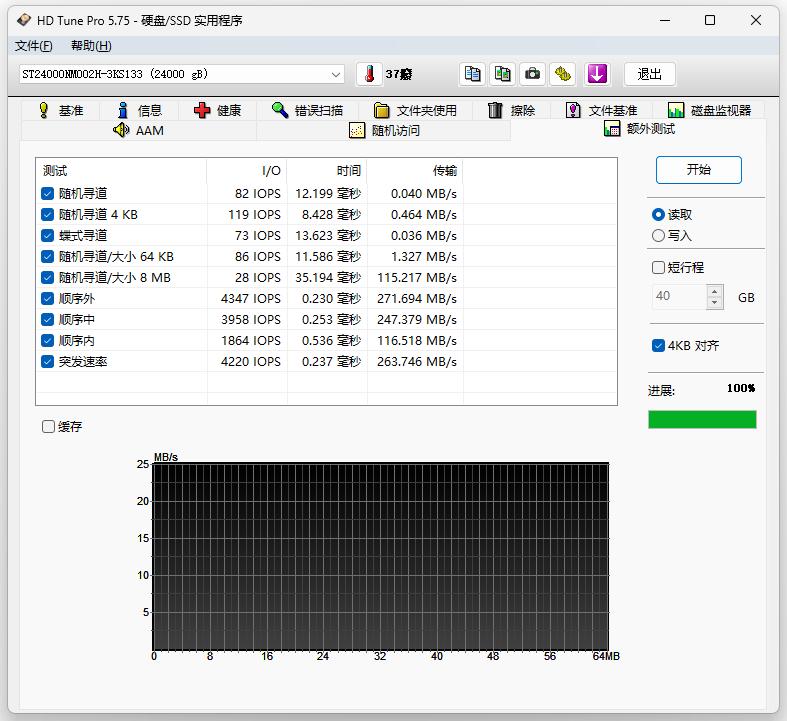Click the camera save screenshot icon
The image size is (787, 721).
(534, 74)
